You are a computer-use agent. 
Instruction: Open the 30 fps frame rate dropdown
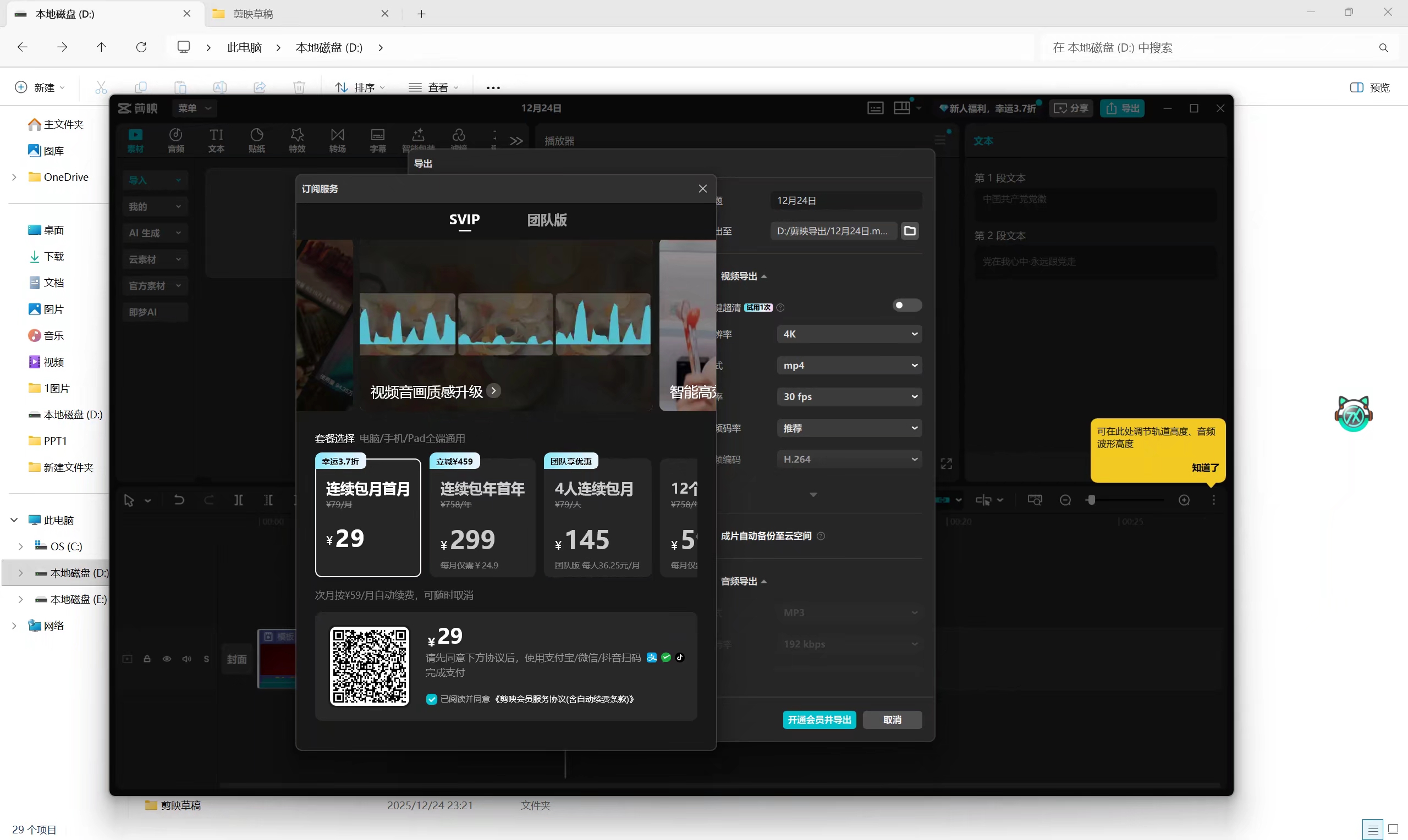point(849,397)
